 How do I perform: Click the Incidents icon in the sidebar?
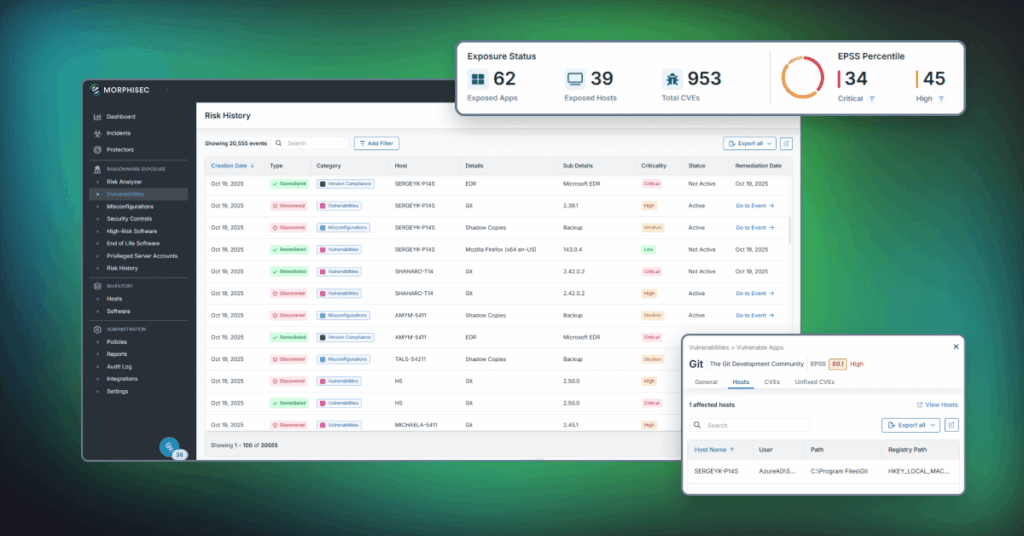pyautogui.click(x=97, y=133)
